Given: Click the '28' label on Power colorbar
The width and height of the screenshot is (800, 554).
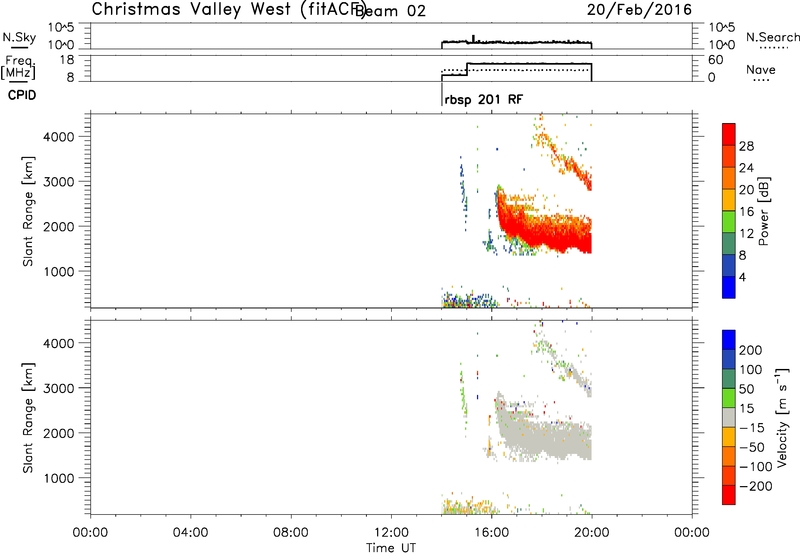Looking at the screenshot, I should [746, 146].
